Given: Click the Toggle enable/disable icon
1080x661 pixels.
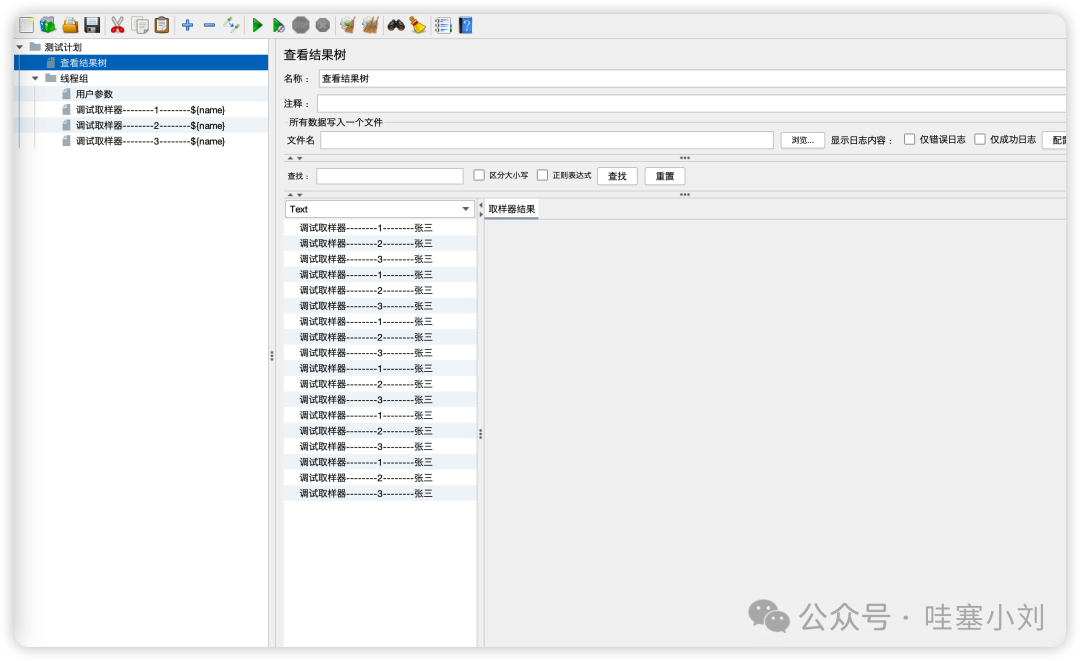Looking at the screenshot, I should coord(231,25).
